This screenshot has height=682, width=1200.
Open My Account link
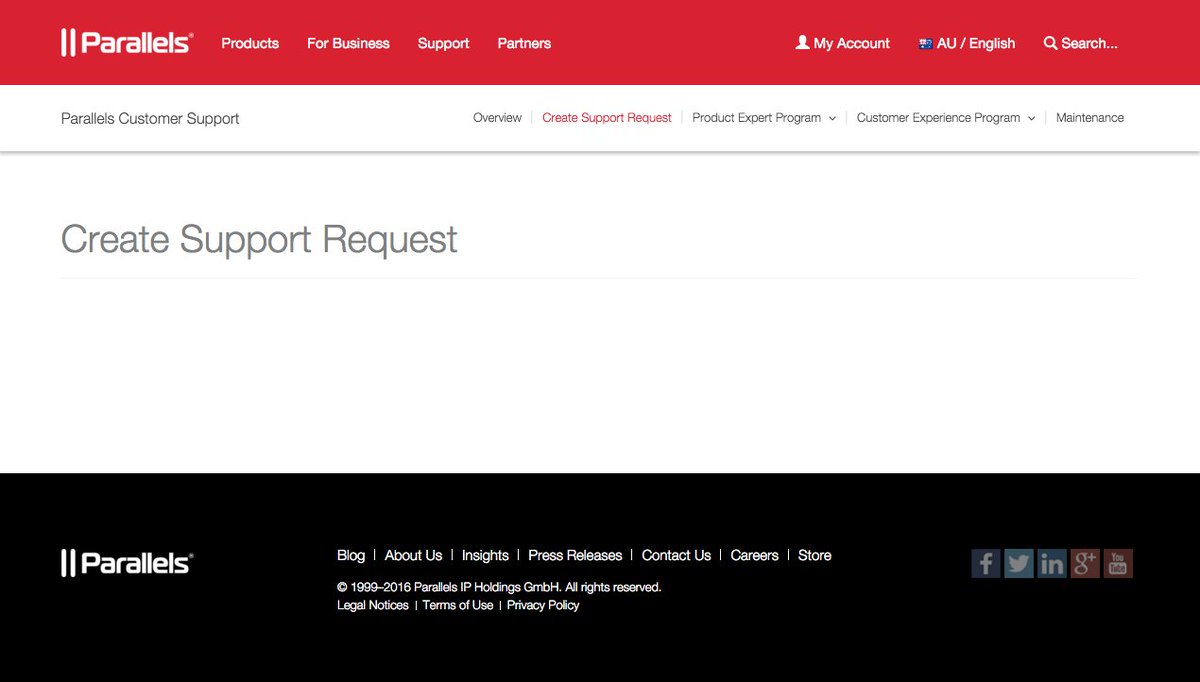(842, 43)
